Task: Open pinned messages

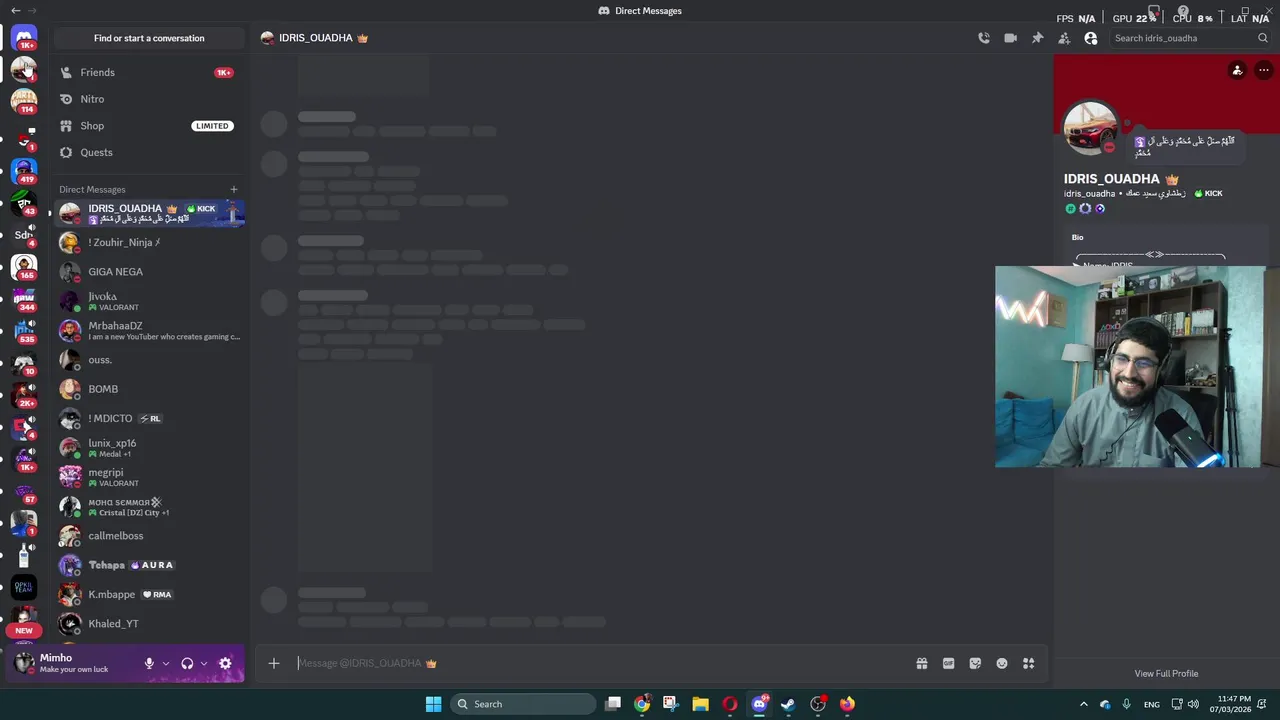Action: click(1037, 38)
